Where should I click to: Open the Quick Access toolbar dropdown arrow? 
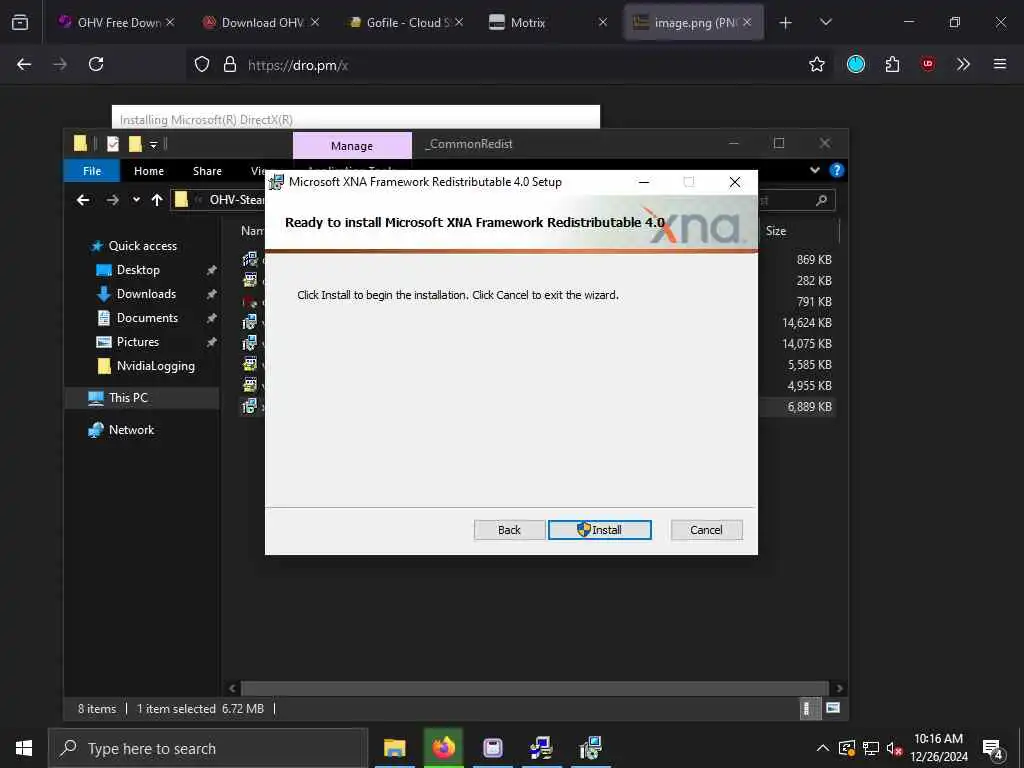pyautogui.click(x=153, y=144)
